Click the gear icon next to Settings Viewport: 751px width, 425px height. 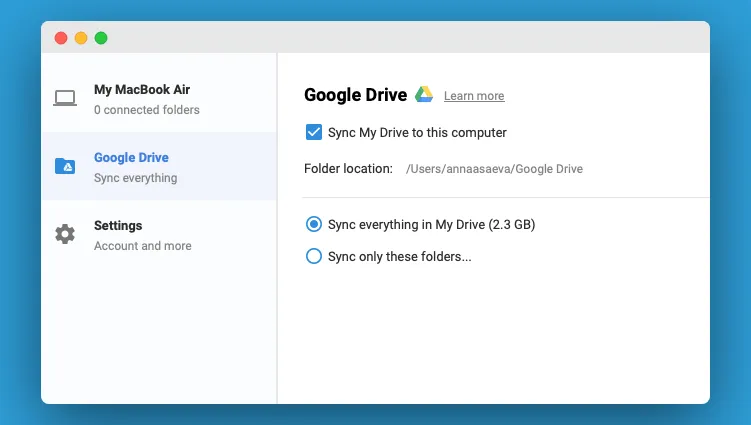pos(65,234)
